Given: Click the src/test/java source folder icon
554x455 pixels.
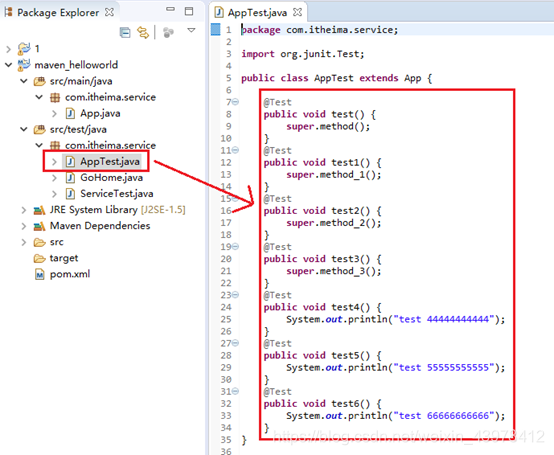Looking at the screenshot, I should pos(40,130).
